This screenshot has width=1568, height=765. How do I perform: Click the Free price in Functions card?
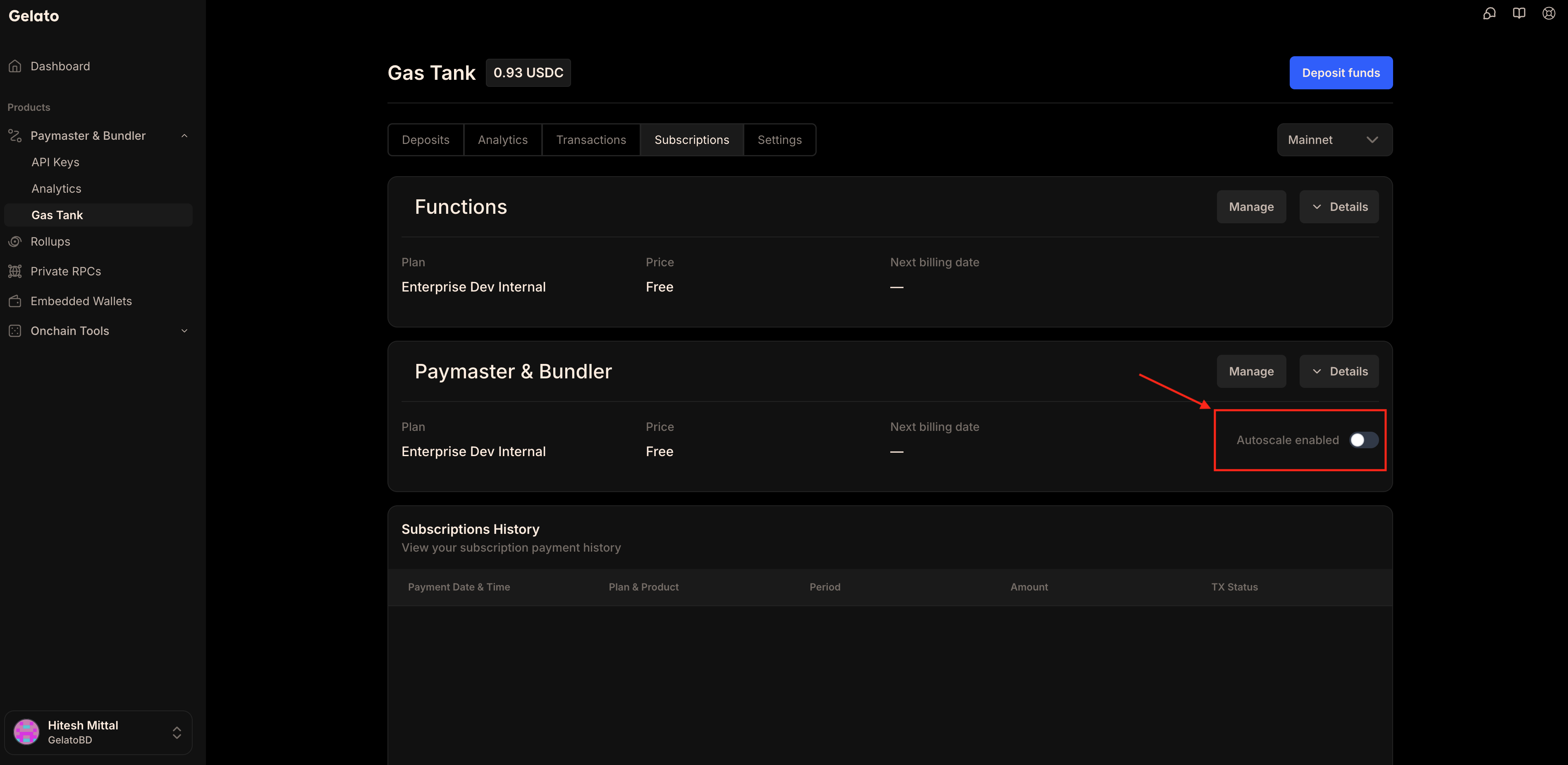[x=659, y=287]
